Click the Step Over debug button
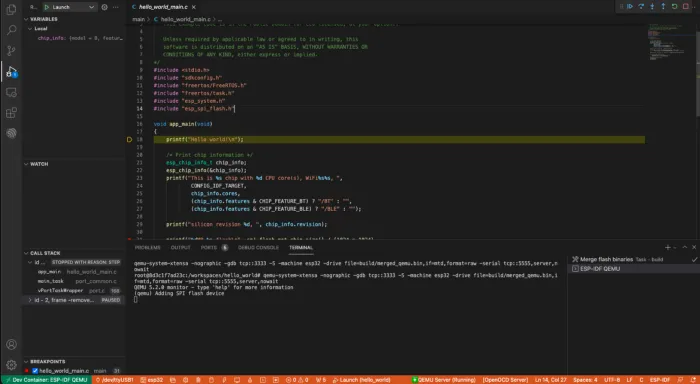The image size is (700, 384). point(641,6)
